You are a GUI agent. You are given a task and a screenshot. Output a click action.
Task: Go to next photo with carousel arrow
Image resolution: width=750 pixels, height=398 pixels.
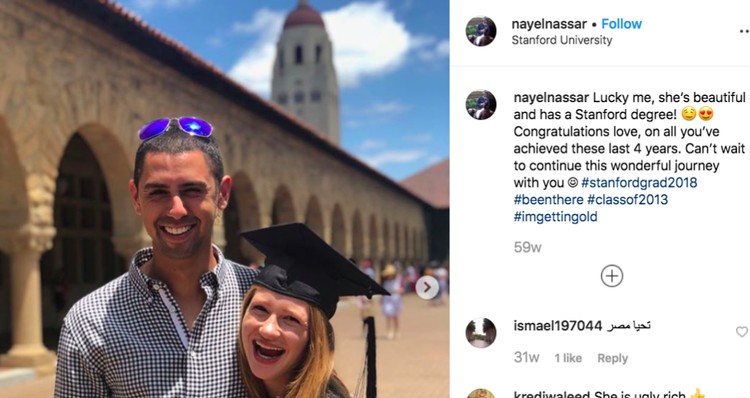click(x=427, y=287)
